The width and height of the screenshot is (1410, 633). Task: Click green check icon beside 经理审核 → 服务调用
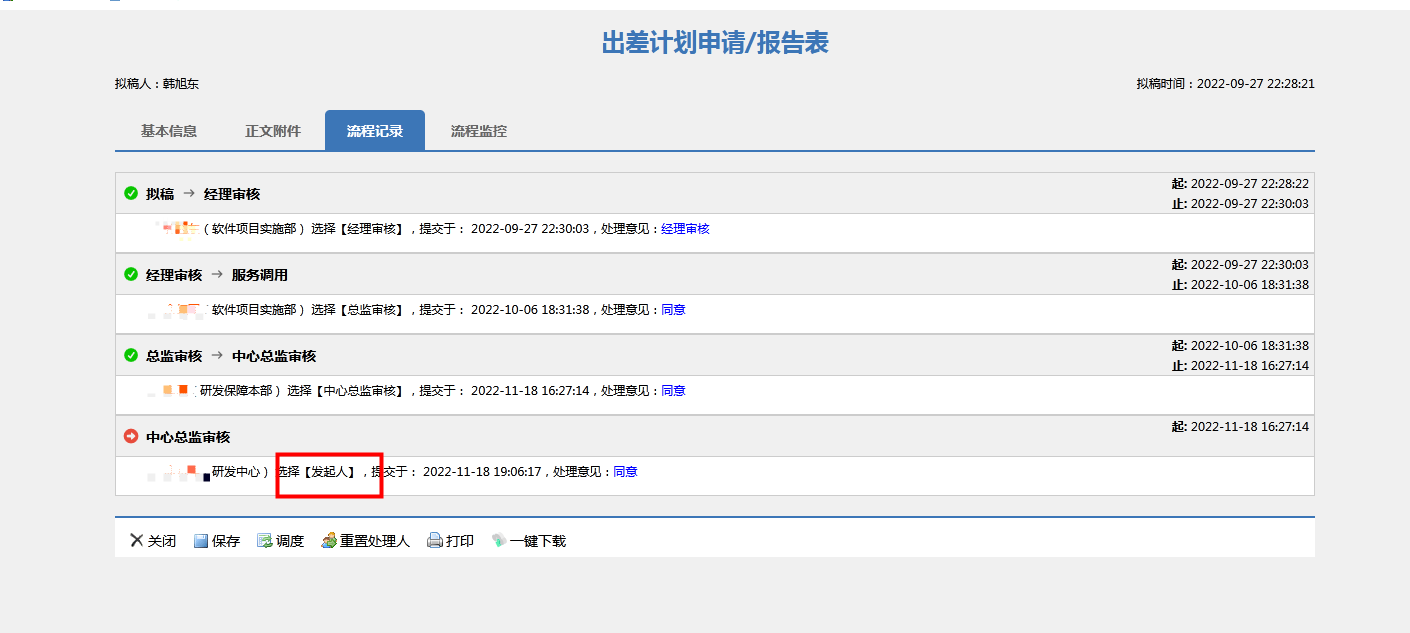tap(131, 274)
